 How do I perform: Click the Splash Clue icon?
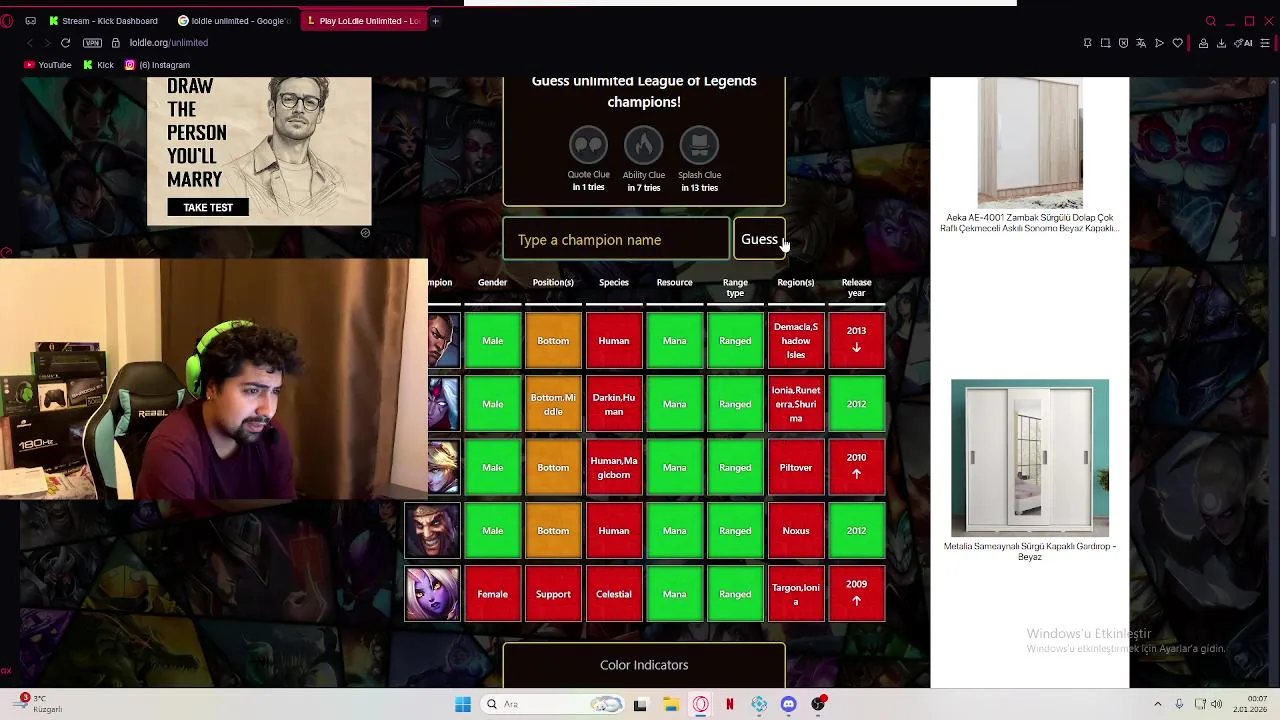click(x=699, y=145)
